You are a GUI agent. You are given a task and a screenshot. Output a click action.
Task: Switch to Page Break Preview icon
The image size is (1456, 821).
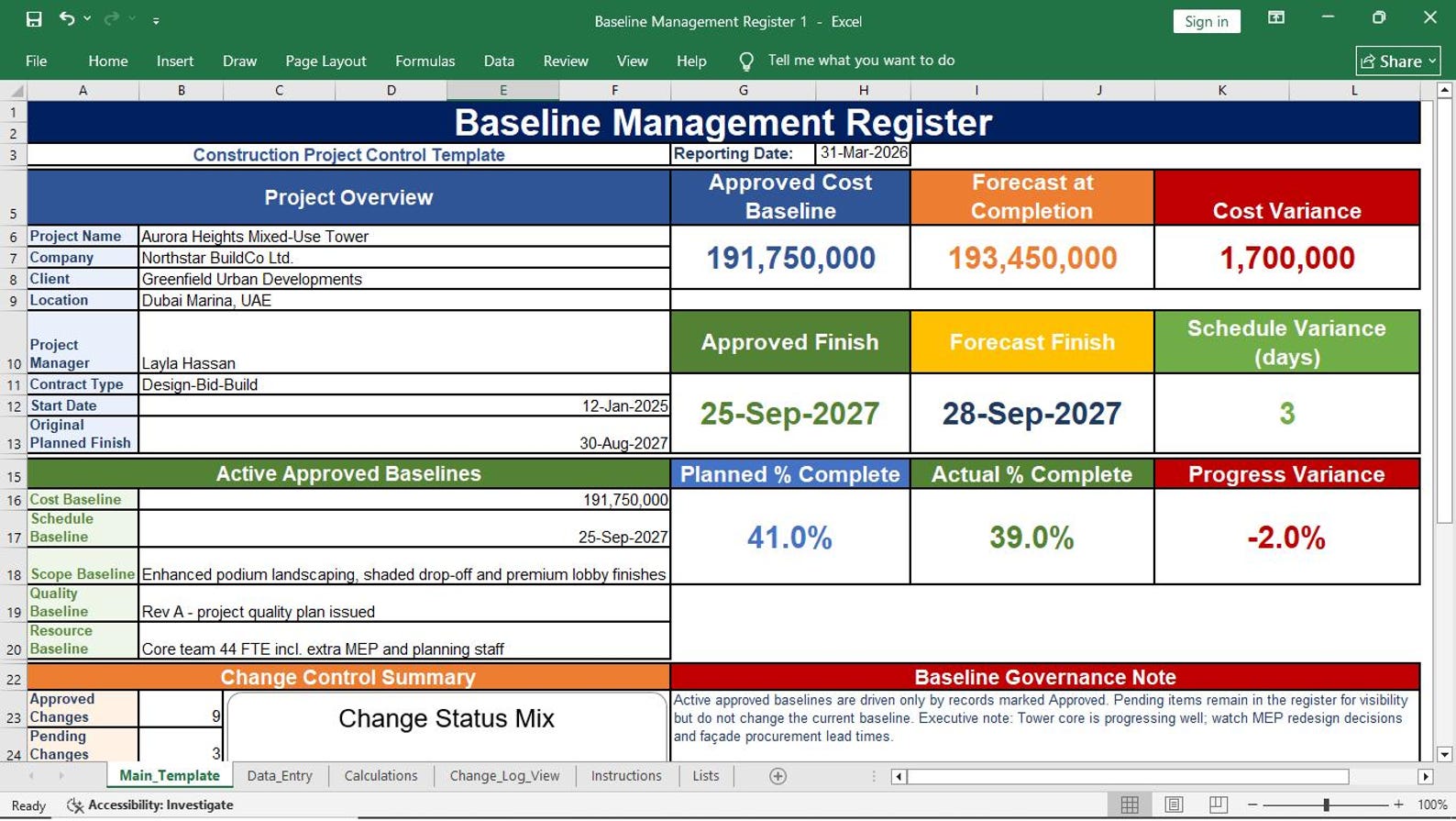click(x=1219, y=805)
